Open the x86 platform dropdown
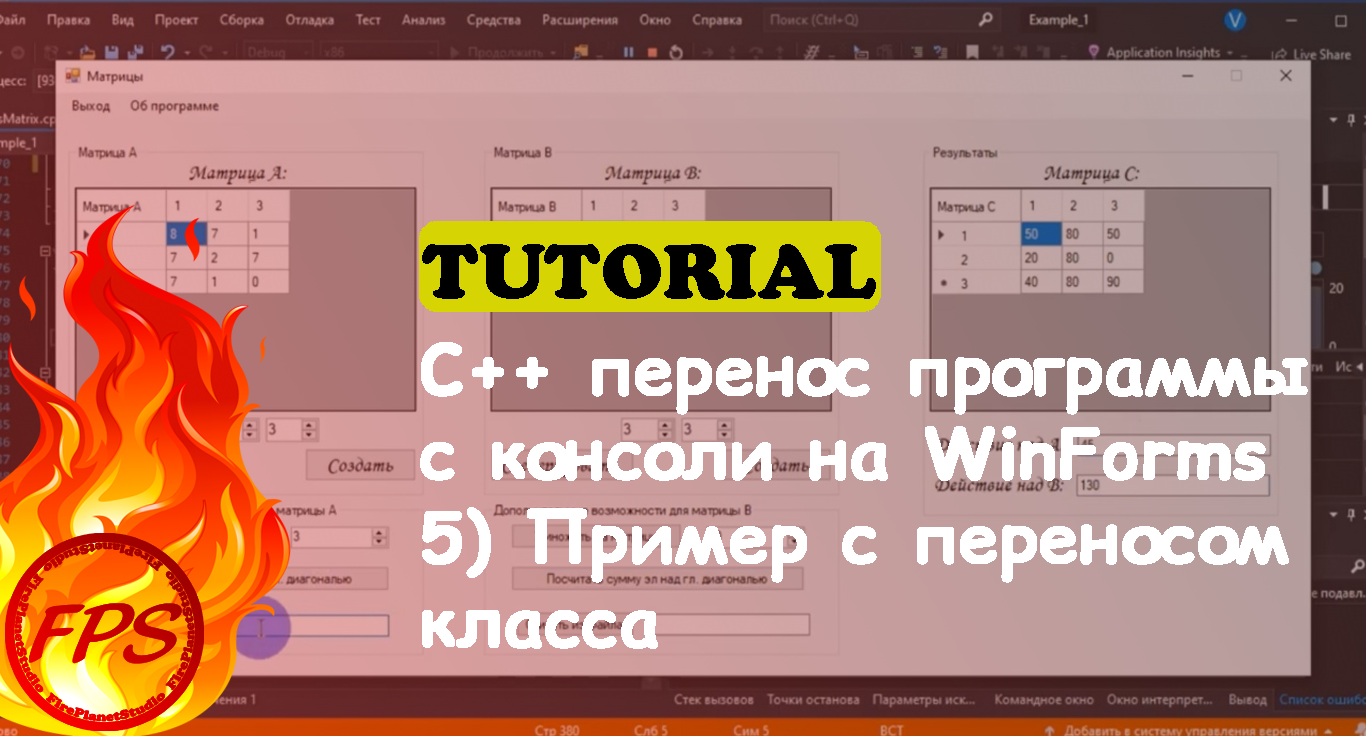This screenshot has height=736, width=1366. click(378, 52)
